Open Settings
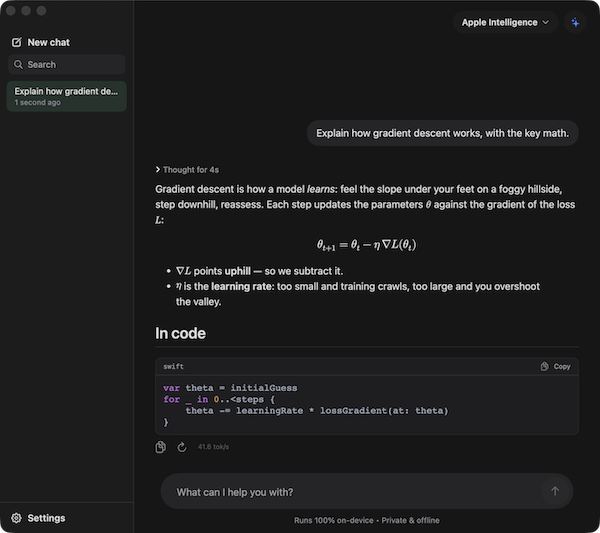The width and height of the screenshot is (600, 533). point(38,518)
